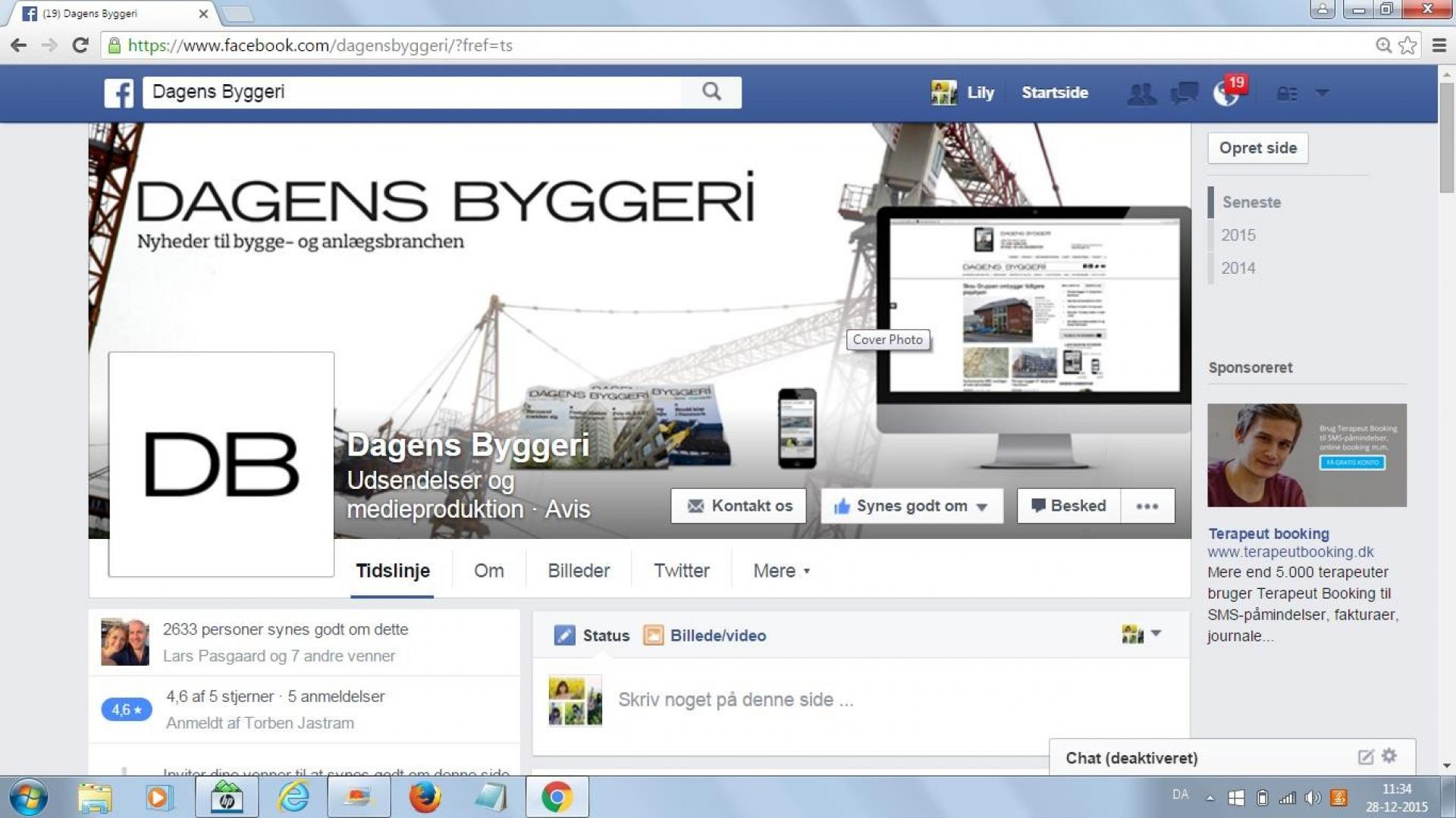1456x818 pixels.
Task: Expand the account menu arrow in header
Action: click(x=1322, y=92)
